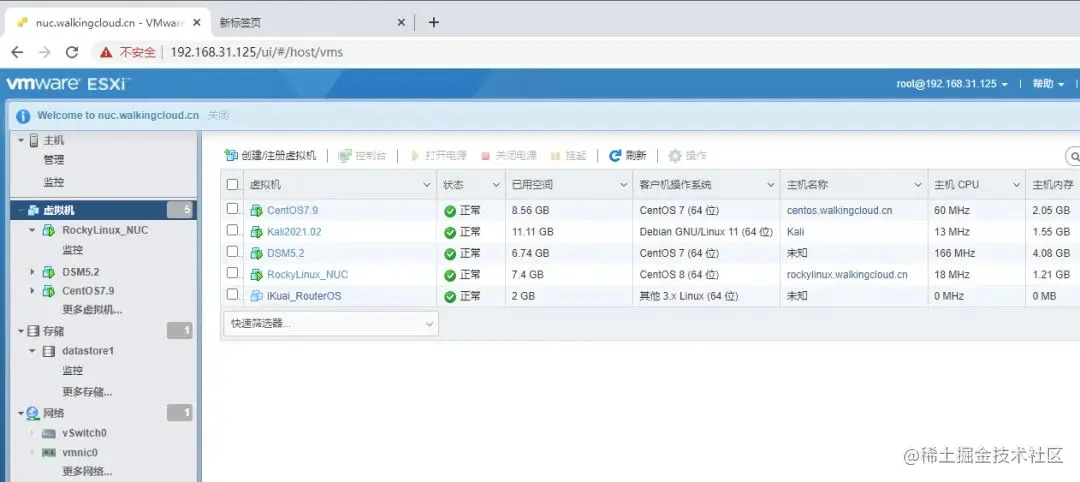Expand the CentOS7.9 node in navigator
The height and width of the screenshot is (482, 1080).
coord(32,291)
